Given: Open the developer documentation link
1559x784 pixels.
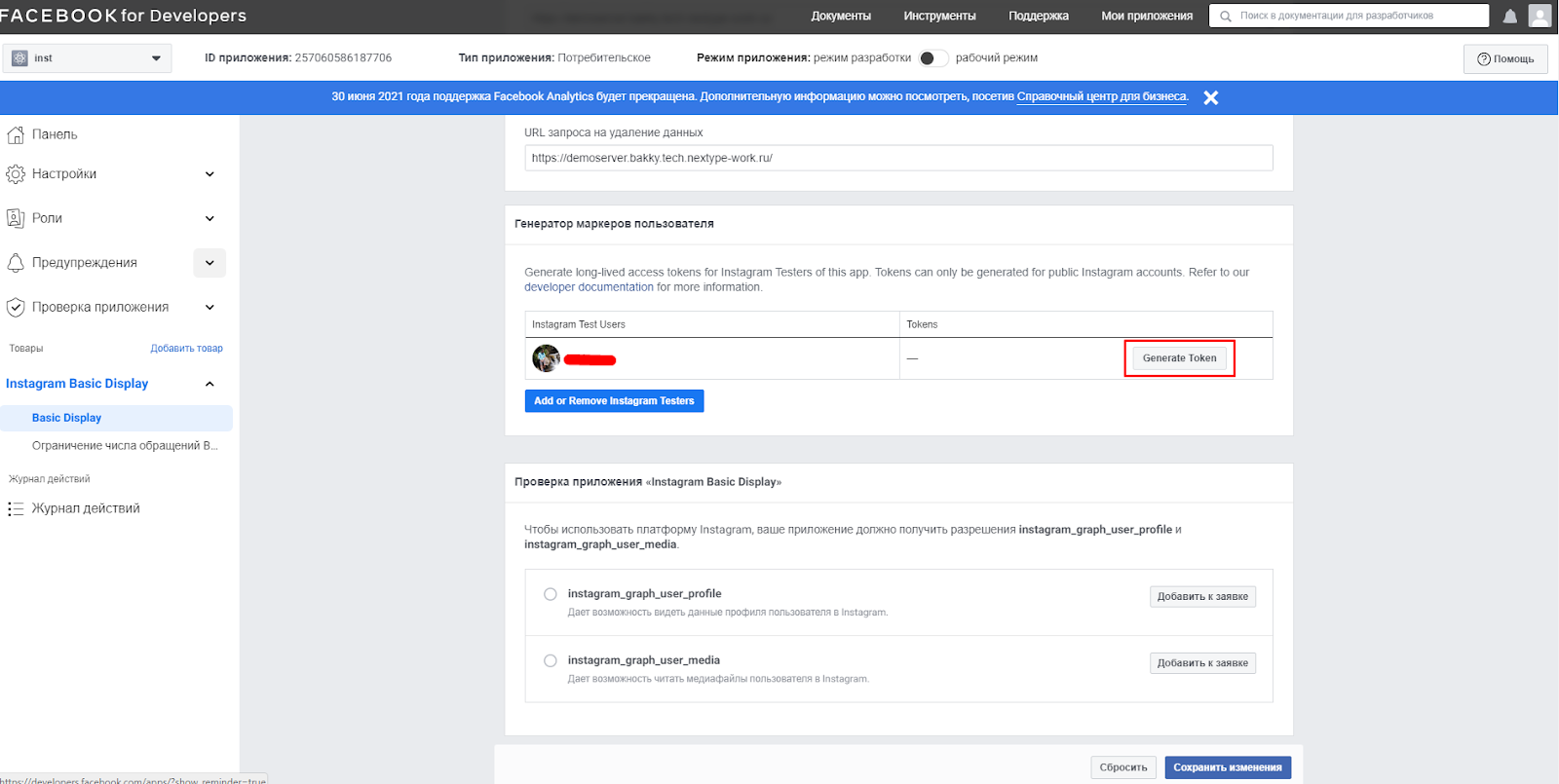Looking at the screenshot, I should pos(589,287).
